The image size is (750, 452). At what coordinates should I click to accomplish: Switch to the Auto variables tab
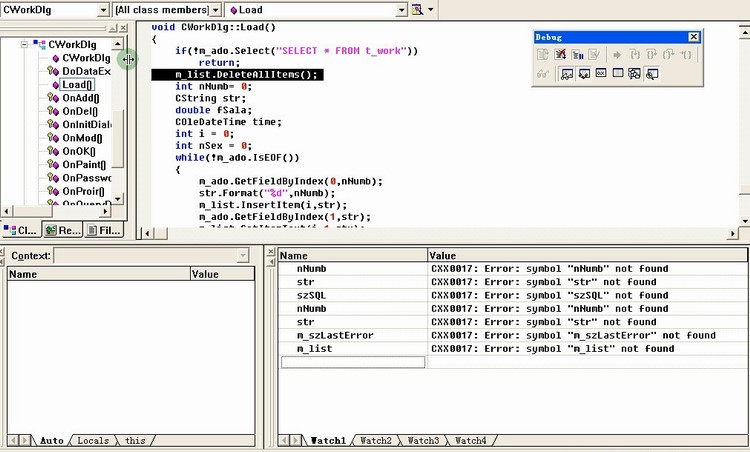coord(51,441)
